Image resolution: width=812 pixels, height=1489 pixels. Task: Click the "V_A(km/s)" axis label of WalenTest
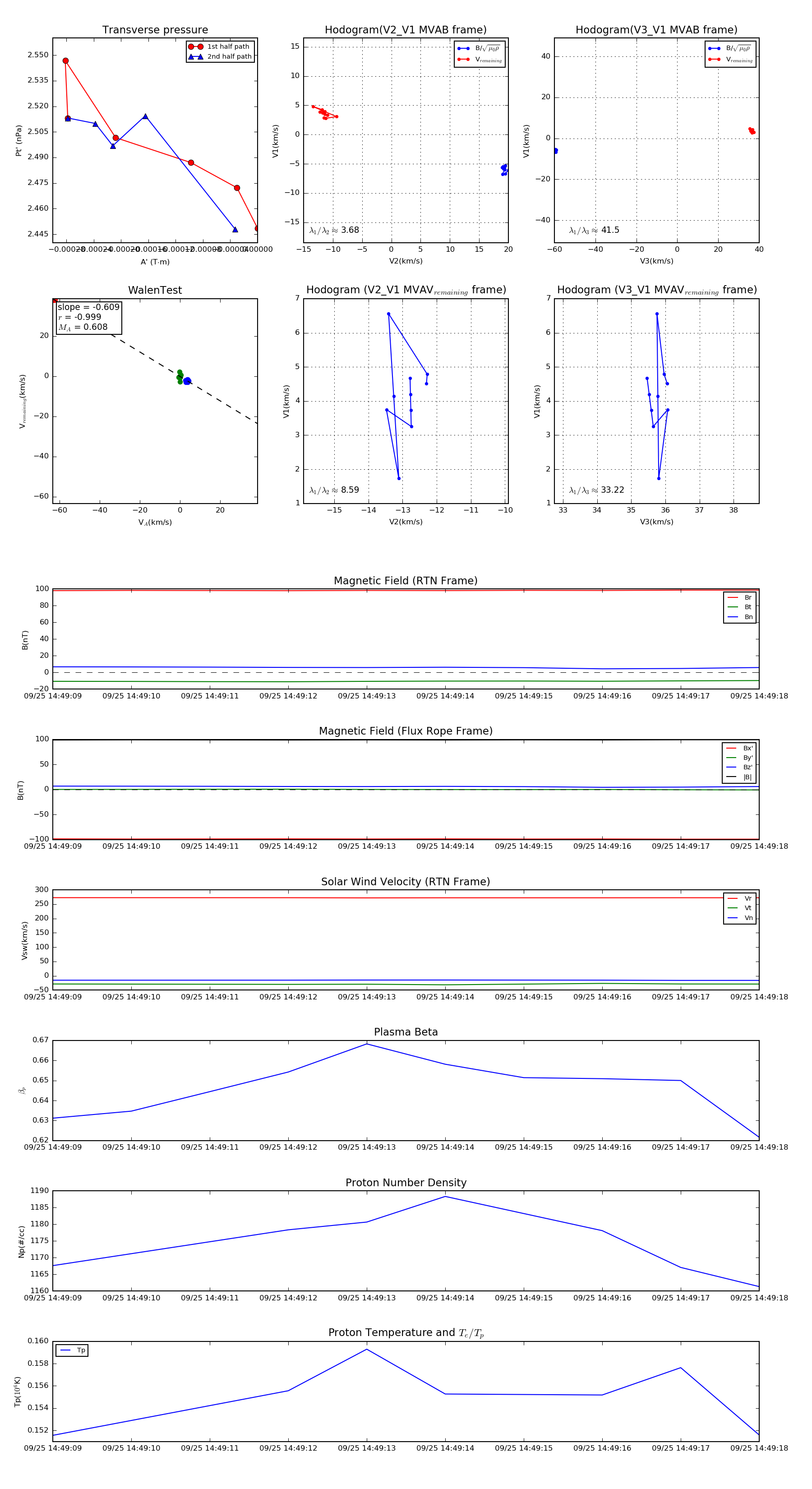point(155,523)
